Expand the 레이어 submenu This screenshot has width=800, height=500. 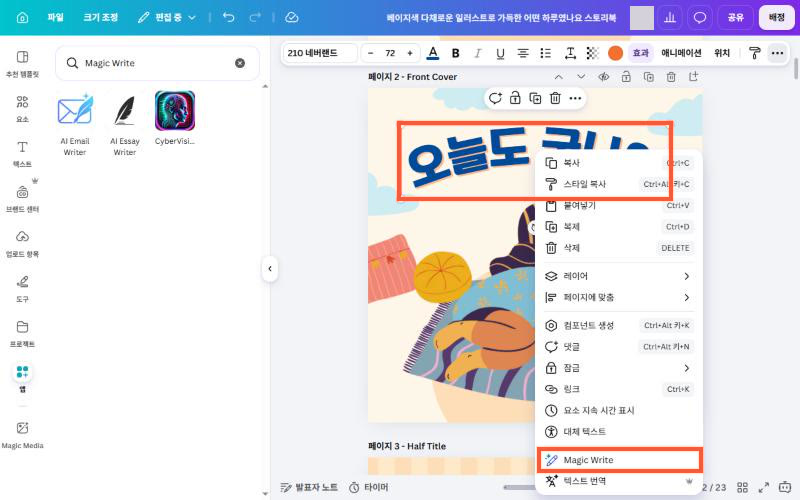[618, 276]
